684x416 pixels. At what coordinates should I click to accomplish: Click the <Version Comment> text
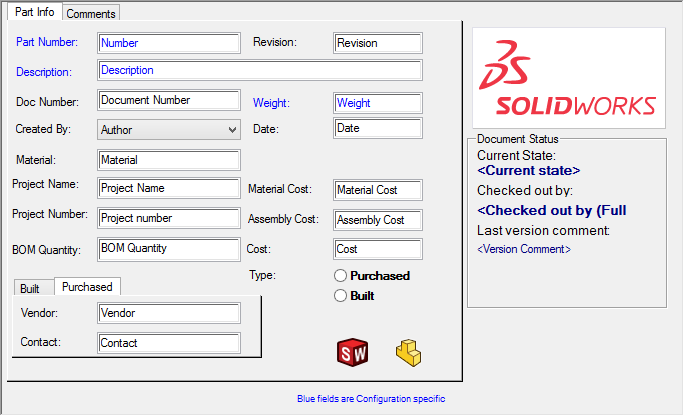524,249
